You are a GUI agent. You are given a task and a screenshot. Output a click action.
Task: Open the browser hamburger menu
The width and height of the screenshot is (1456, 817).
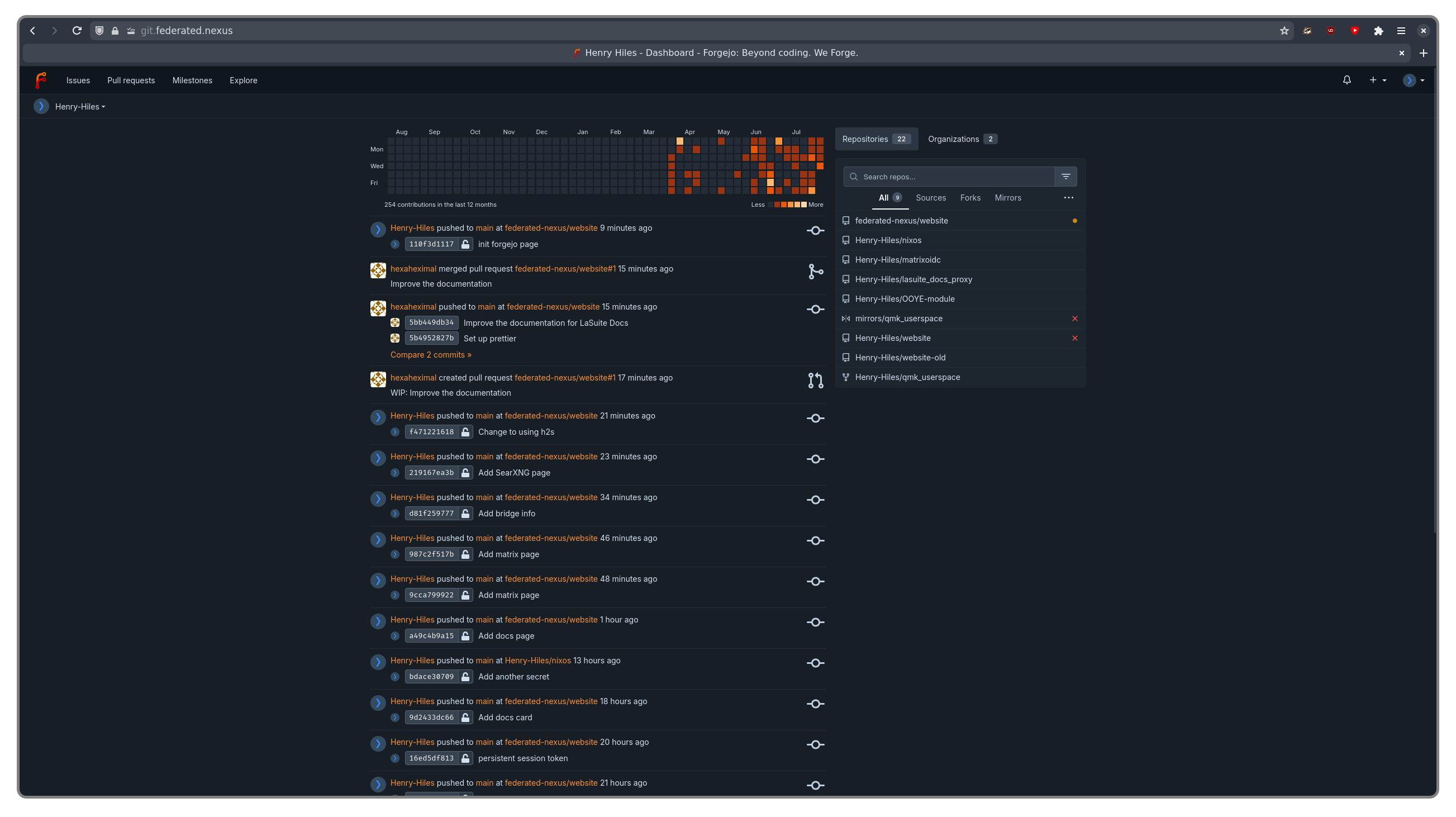click(1401, 31)
